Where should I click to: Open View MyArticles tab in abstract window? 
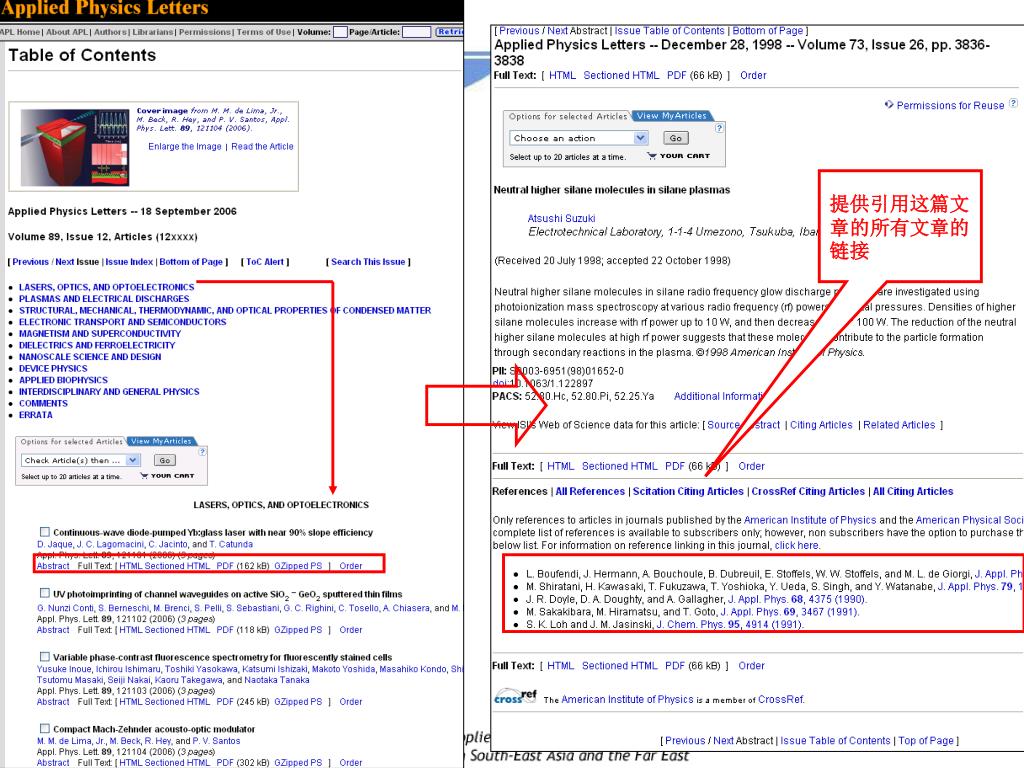(x=671, y=116)
